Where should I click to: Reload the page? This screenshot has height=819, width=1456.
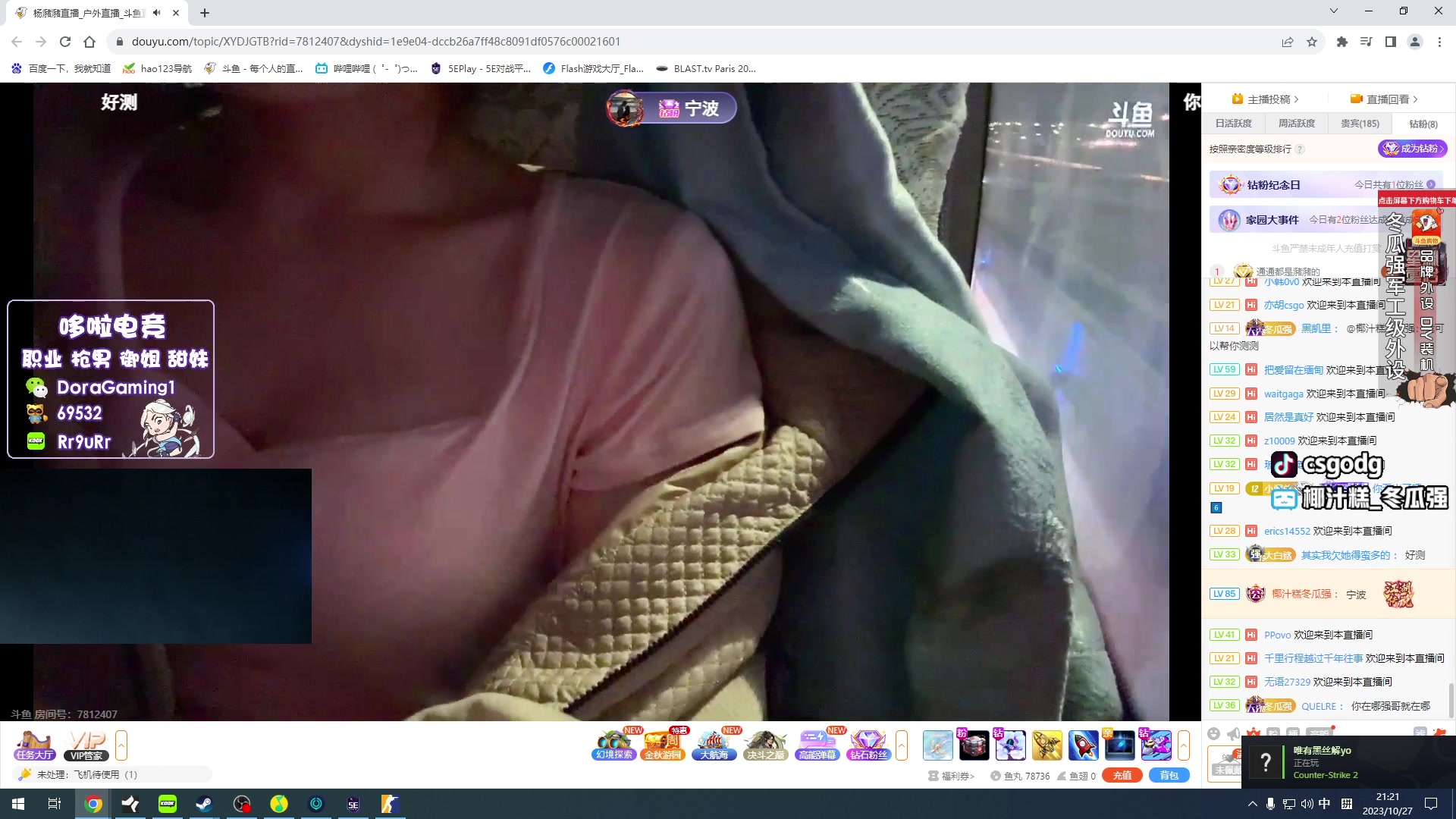pyautogui.click(x=65, y=42)
